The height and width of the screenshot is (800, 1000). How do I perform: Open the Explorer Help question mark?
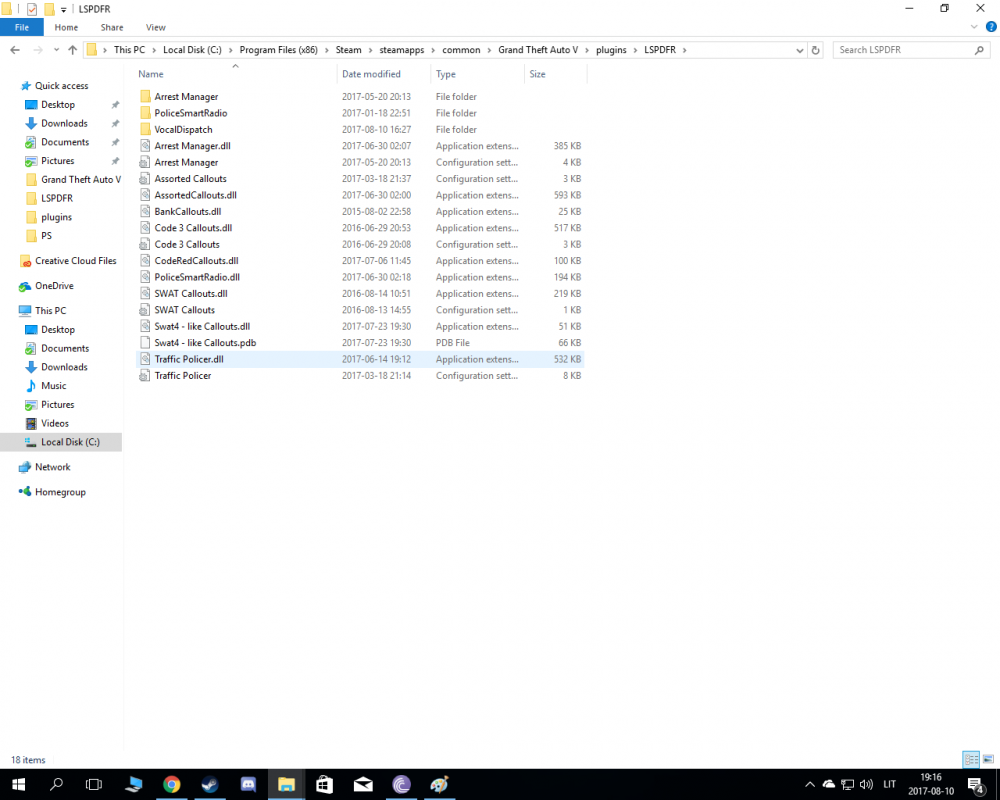991,27
